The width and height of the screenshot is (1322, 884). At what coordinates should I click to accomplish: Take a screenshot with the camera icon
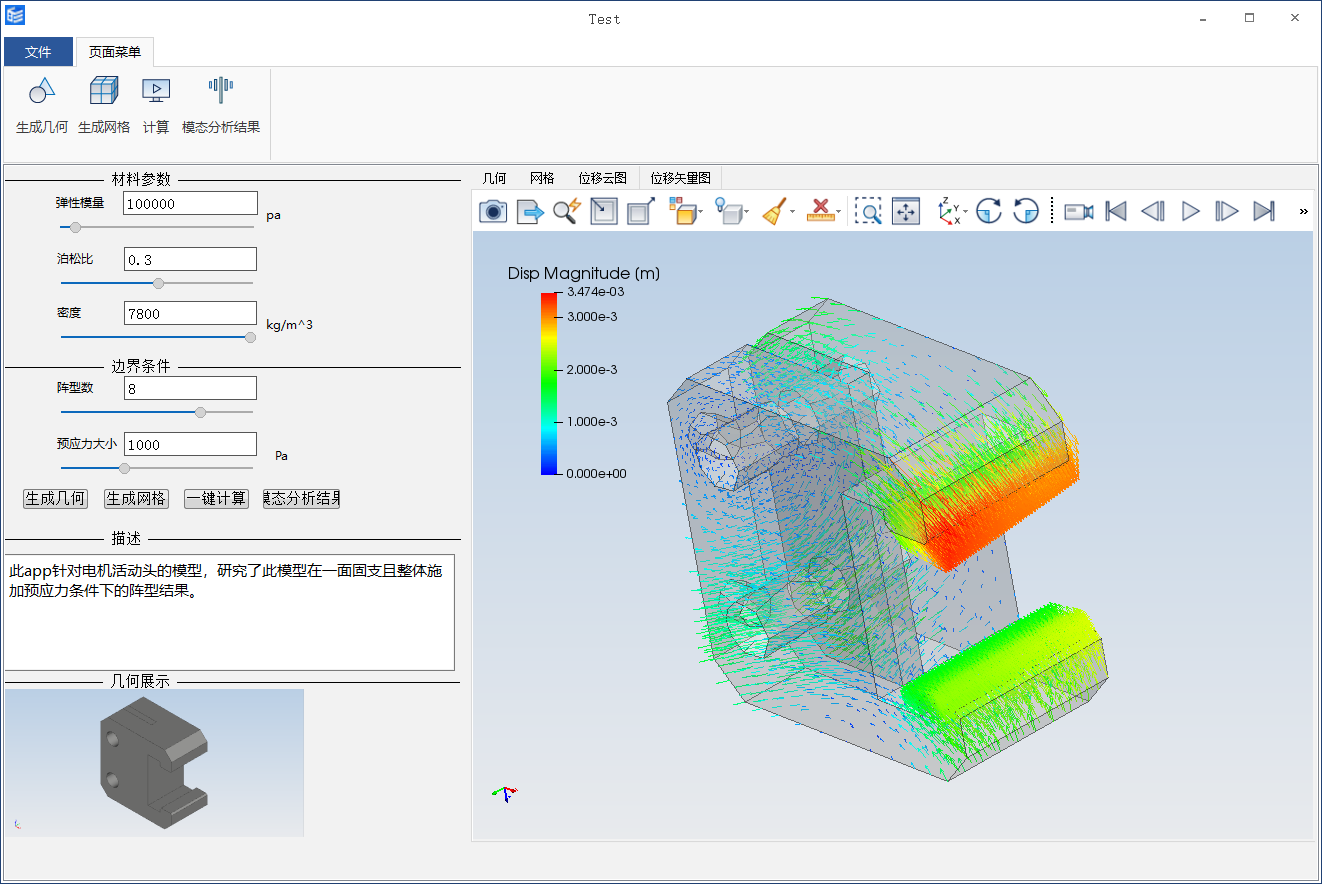pos(493,211)
